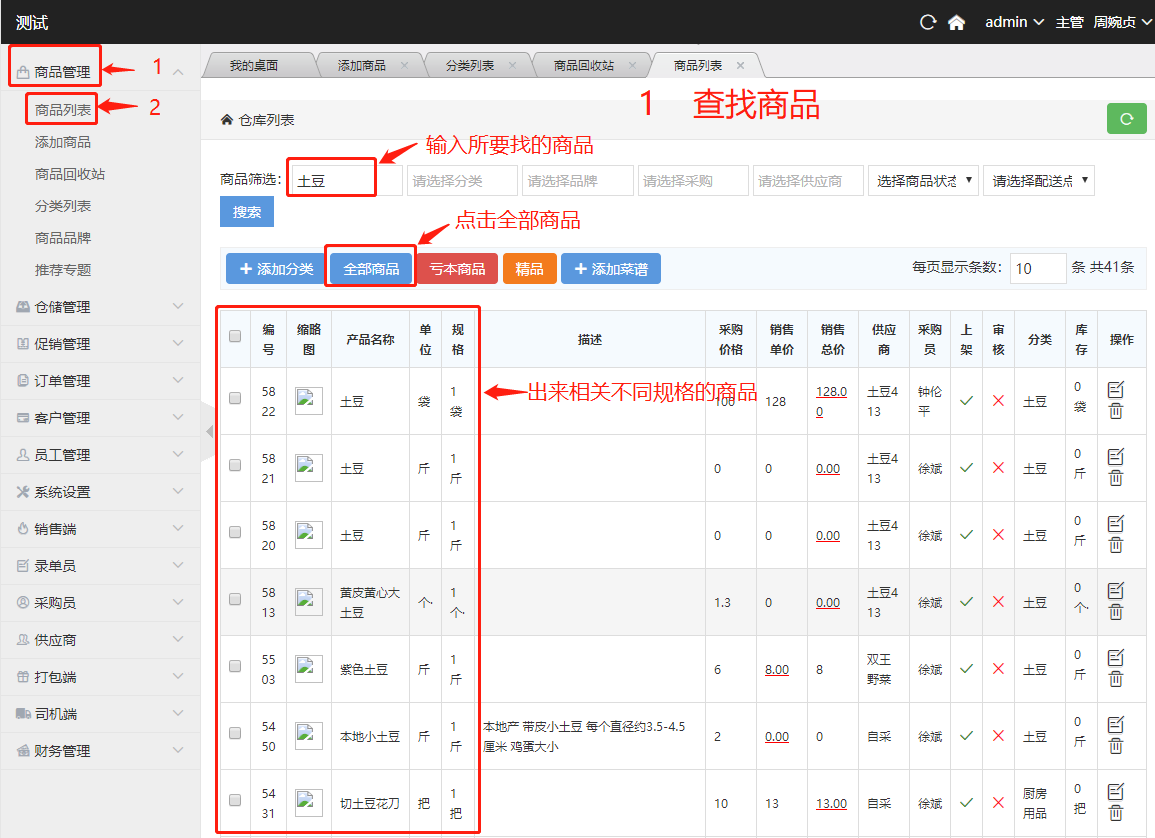Image resolution: width=1155 pixels, height=838 pixels.
Task: Expand the 仓储管理 sidebar menu
Action: tap(100, 307)
